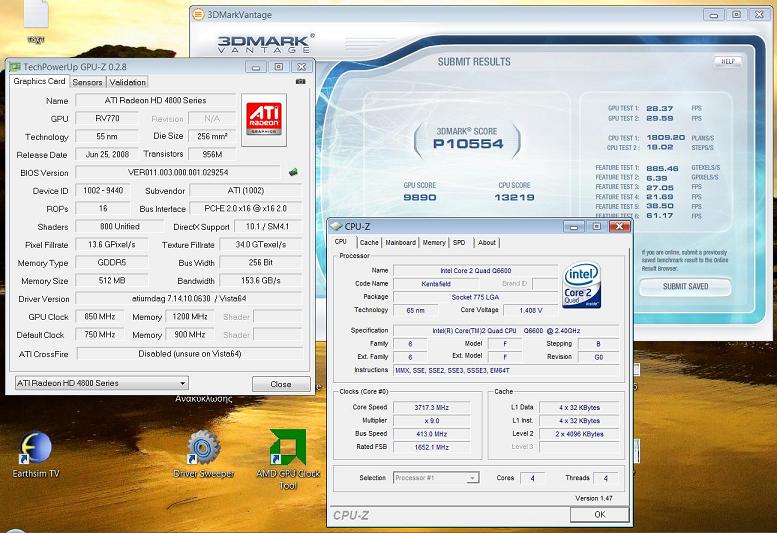777x533 pixels.
Task: Click the Cores count field in CPU-Z
Action: [533, 478]
